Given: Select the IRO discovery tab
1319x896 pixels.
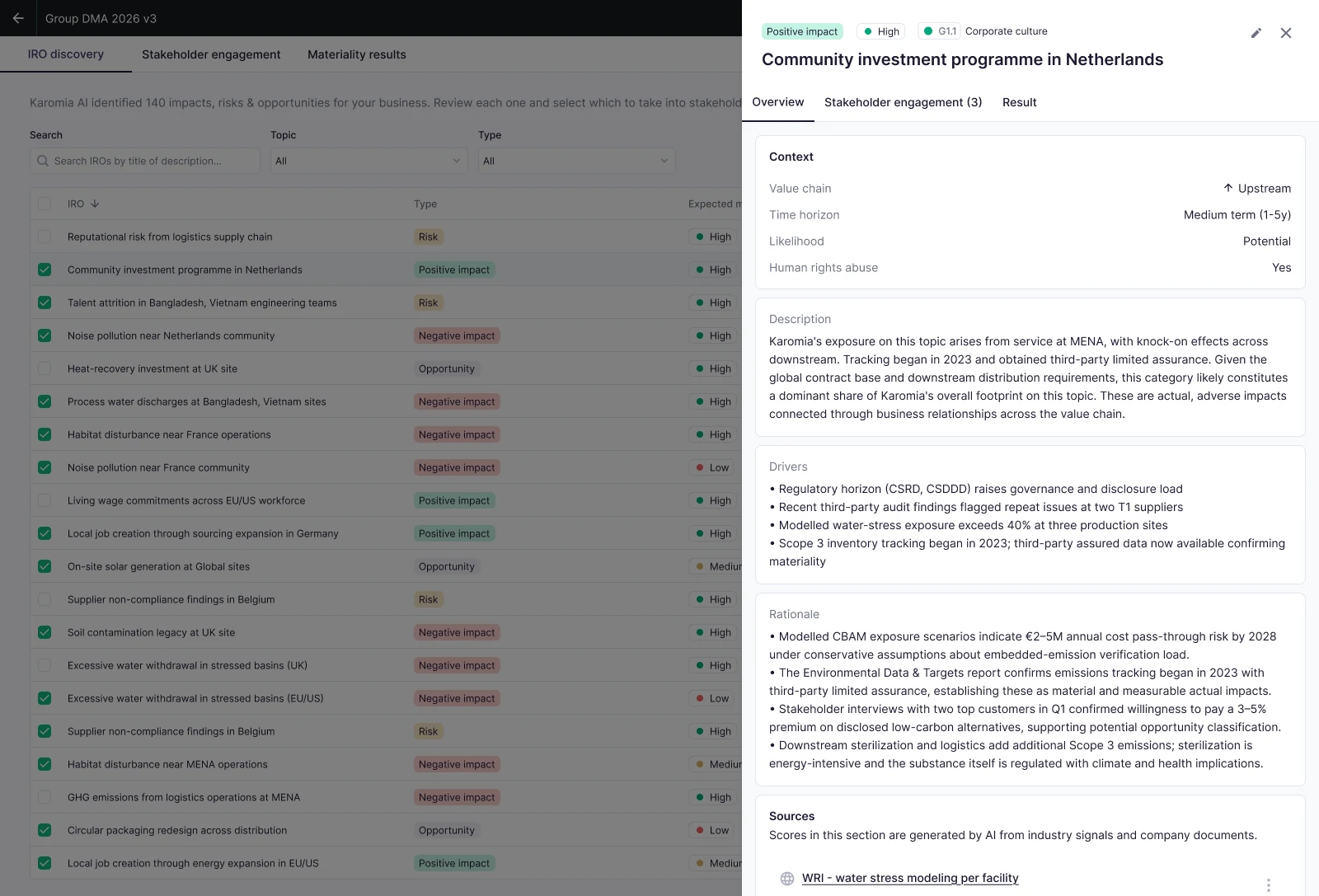Looking at the screenshot, I should (x=66, y=54).
